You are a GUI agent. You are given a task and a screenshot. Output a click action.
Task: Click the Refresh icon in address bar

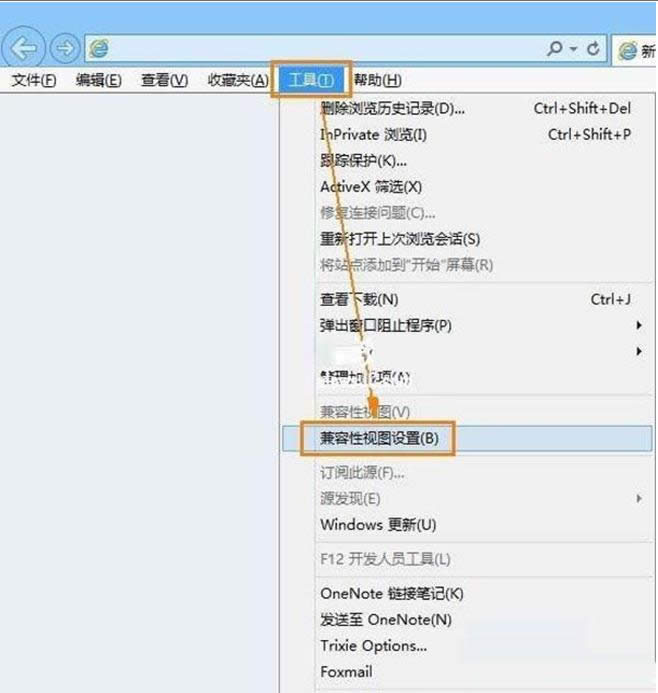click(x=593, y=48)
